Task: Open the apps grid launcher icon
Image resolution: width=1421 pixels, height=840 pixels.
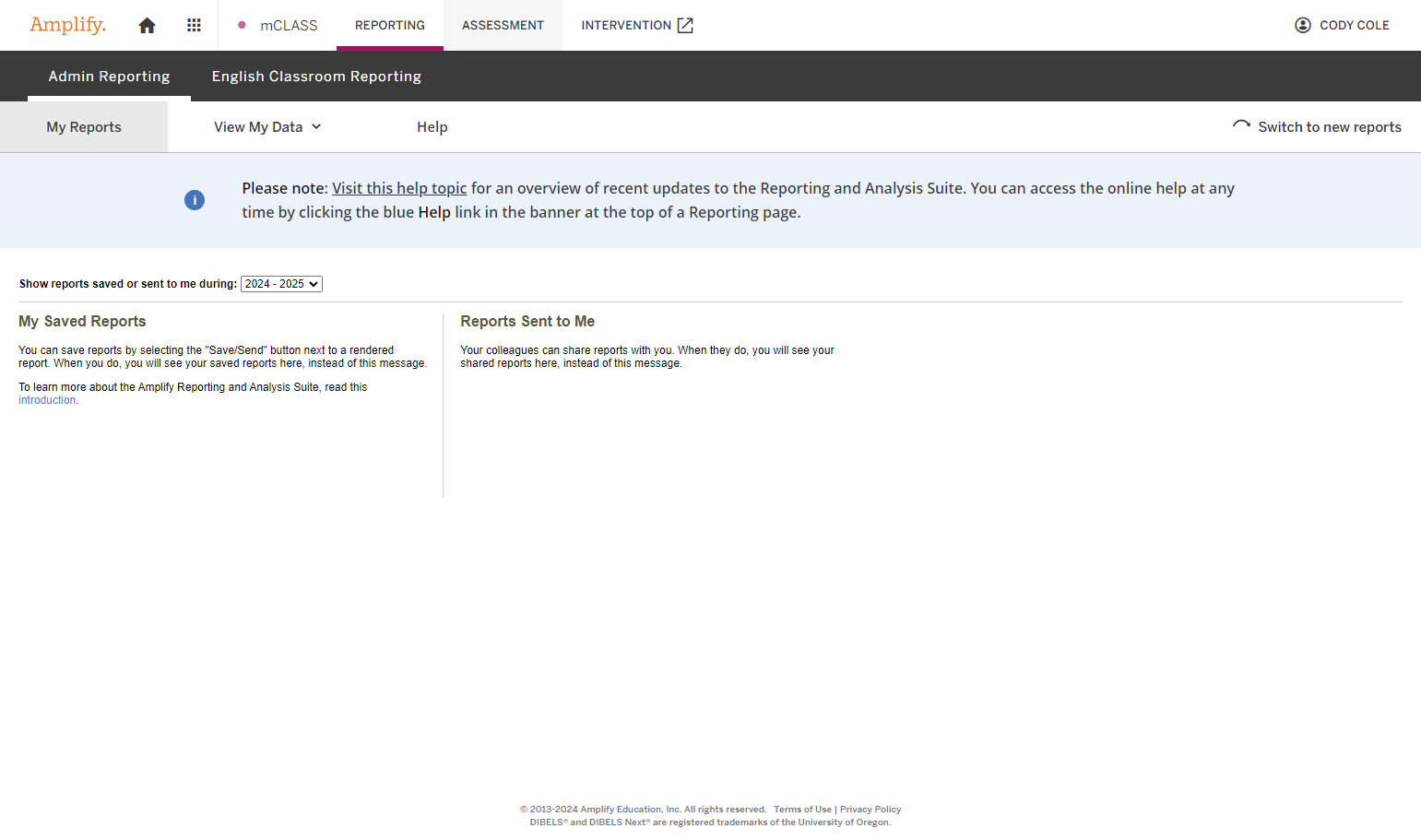Action: point(194,26)
